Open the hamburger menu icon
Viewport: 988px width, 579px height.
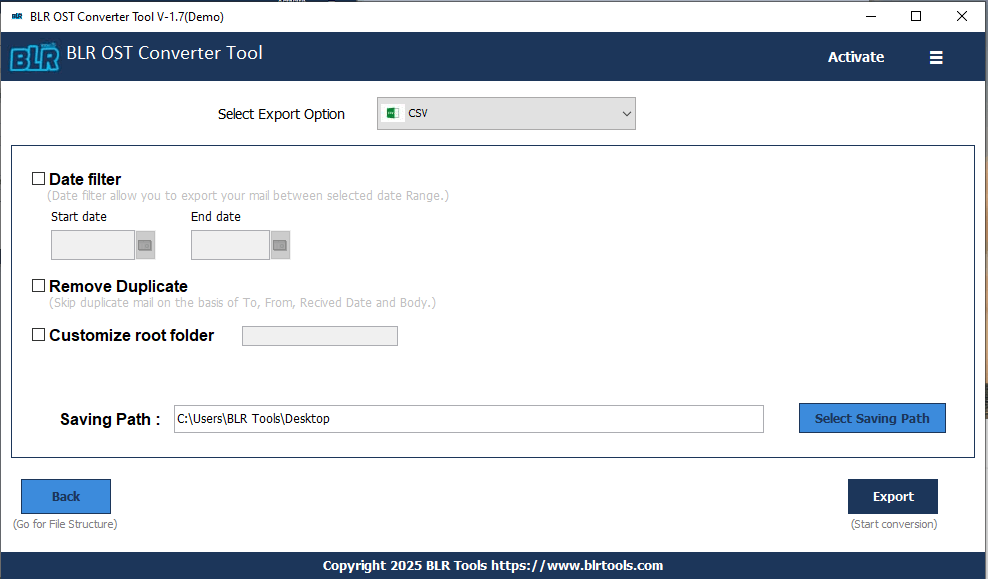936,57
